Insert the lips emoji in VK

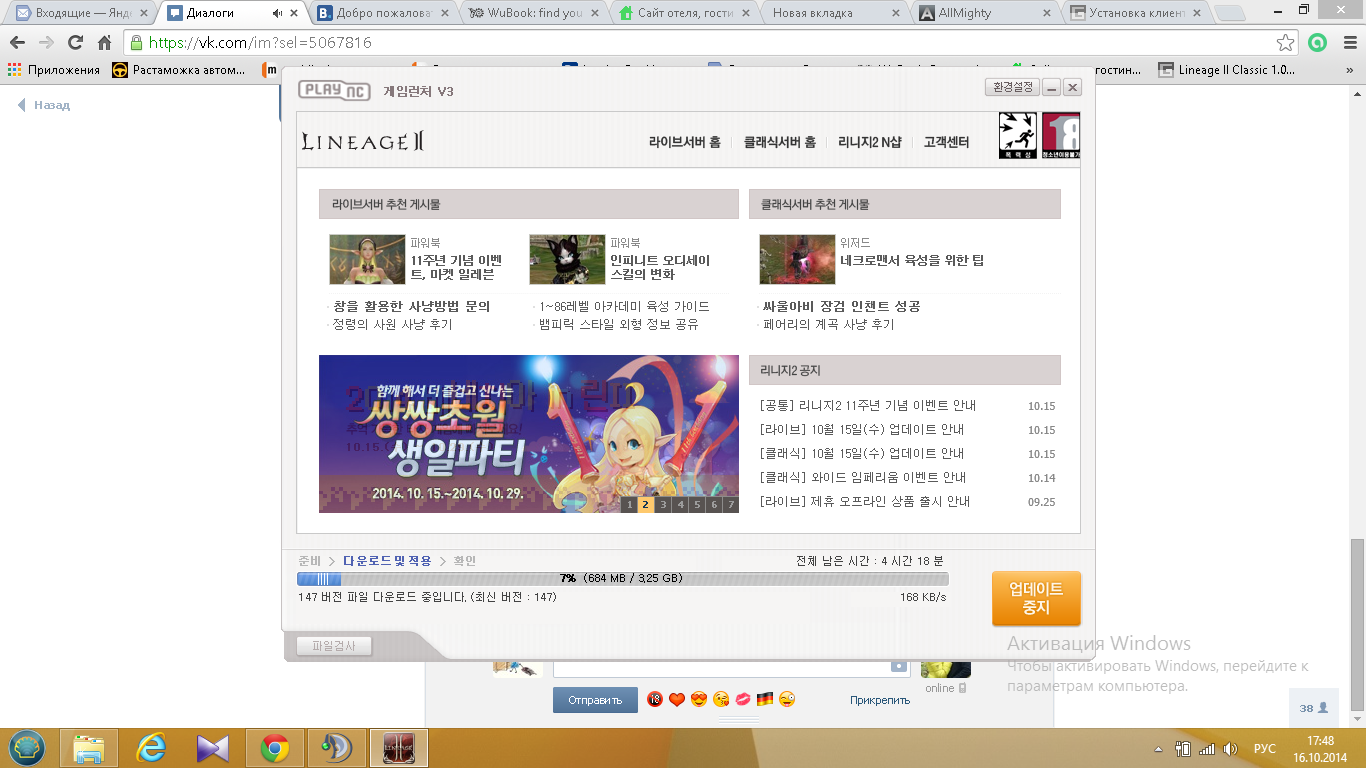click(743, 699)
